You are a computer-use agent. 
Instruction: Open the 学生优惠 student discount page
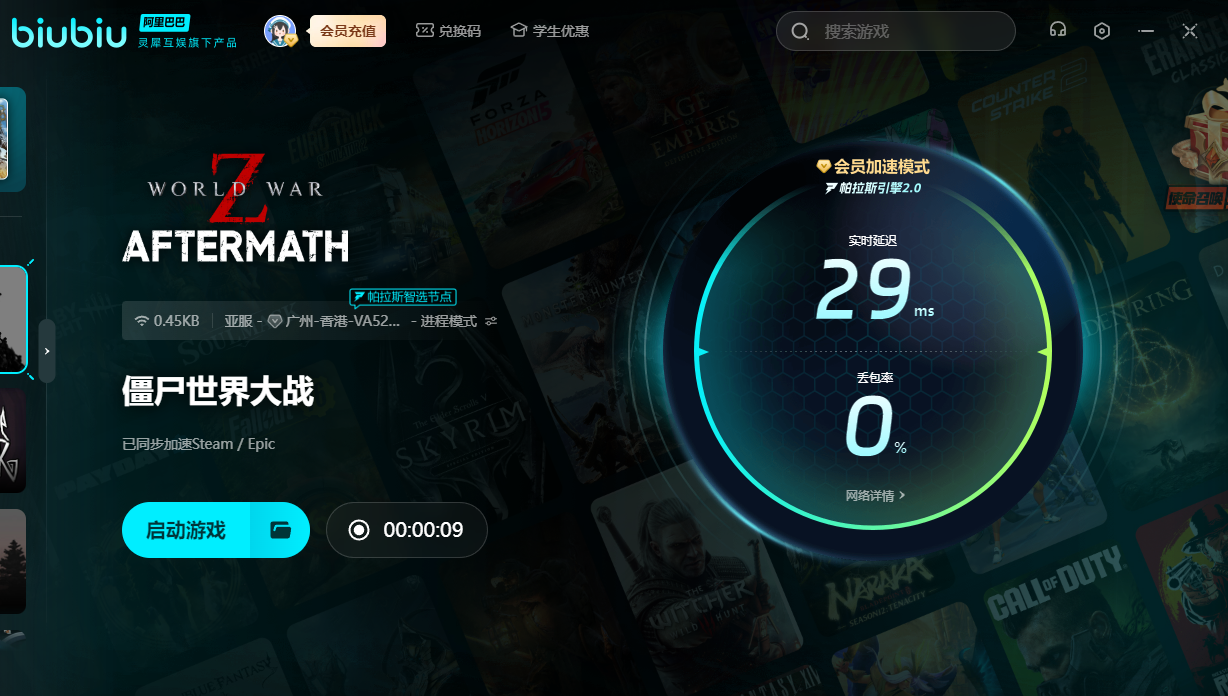(x=550, y=31)
